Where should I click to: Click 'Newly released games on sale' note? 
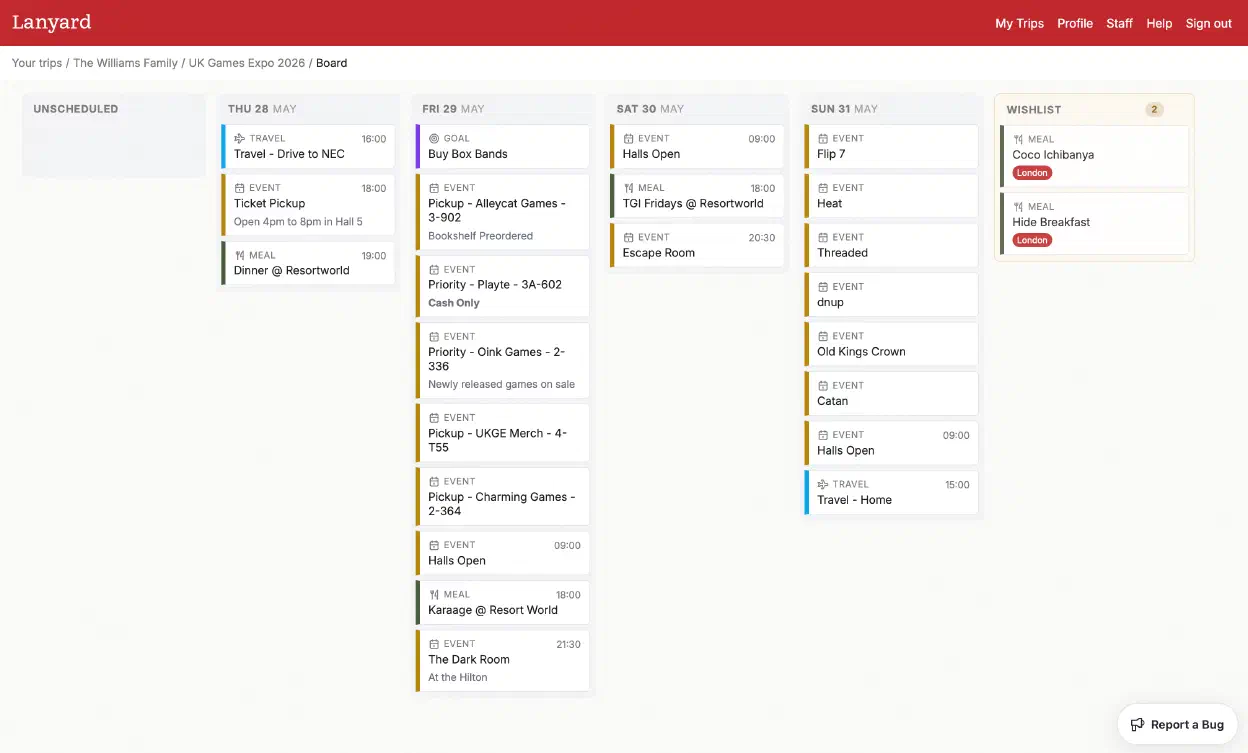click(501, 384)
